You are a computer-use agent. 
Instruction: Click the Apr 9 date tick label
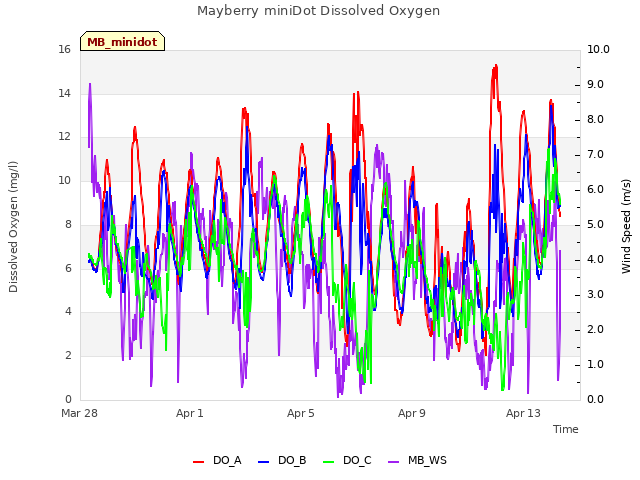pyautogui.click(x=412, y=413)
